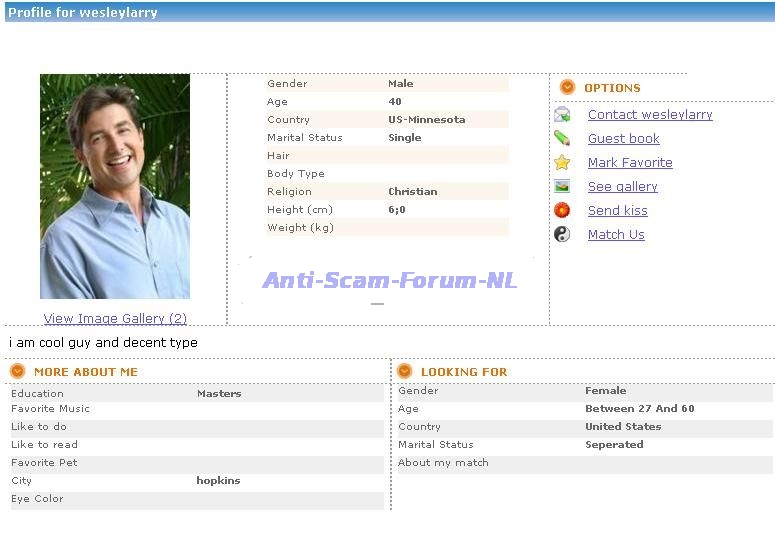This screenshot has width=775, height=559.
Task: Click the red kiss icon beside Send kiss
Action: [562, 210]
